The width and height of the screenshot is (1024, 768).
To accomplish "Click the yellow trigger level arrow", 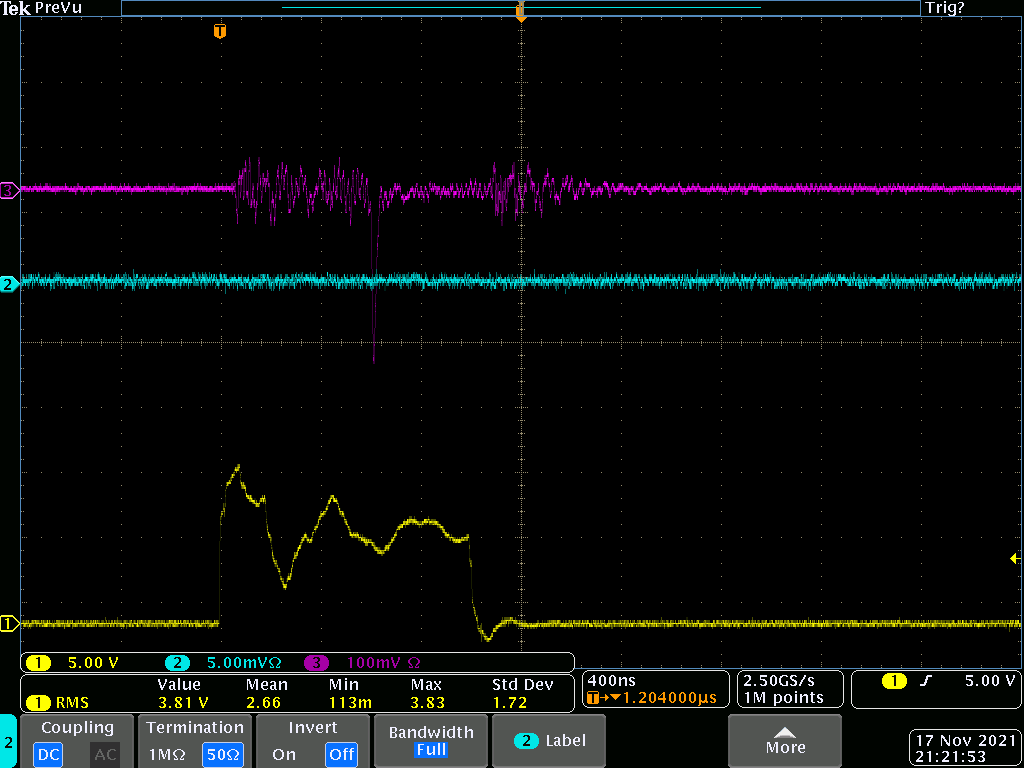I will point(1016,558).
